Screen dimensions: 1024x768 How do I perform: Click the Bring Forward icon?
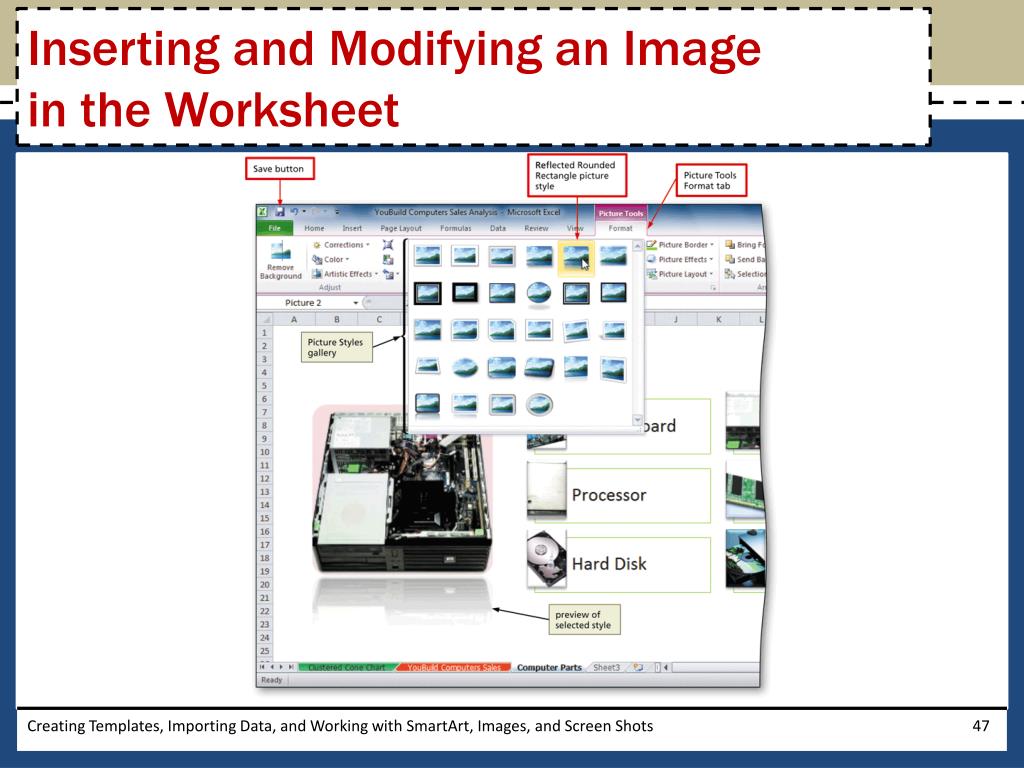[730, 245]
